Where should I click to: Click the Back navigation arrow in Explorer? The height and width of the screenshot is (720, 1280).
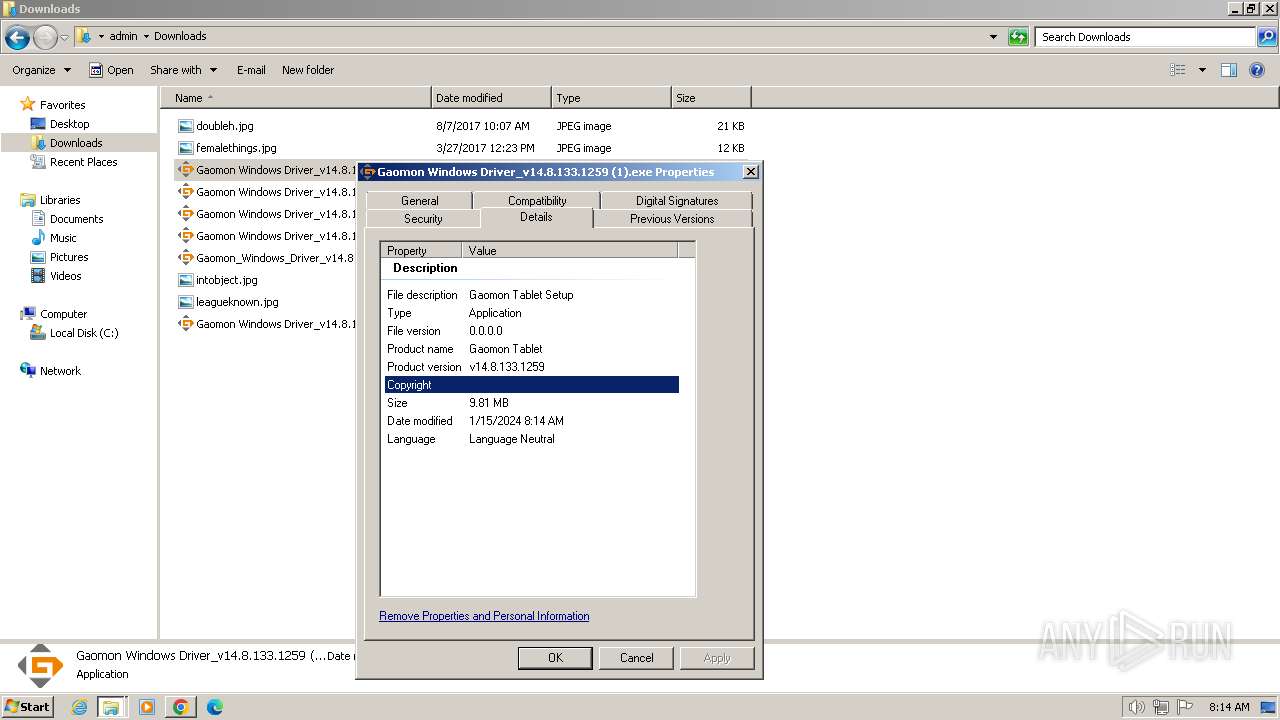tap(17, 38)
